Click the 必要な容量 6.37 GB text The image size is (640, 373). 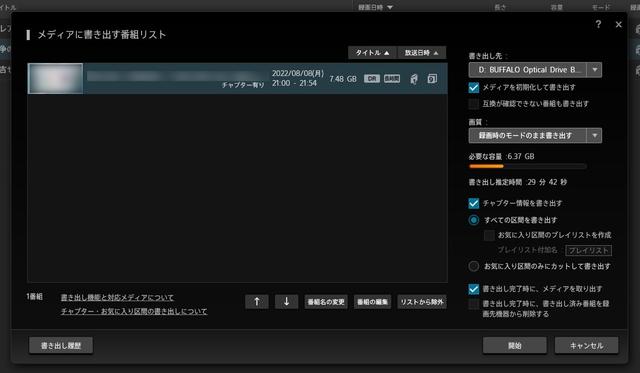(501, 156)
